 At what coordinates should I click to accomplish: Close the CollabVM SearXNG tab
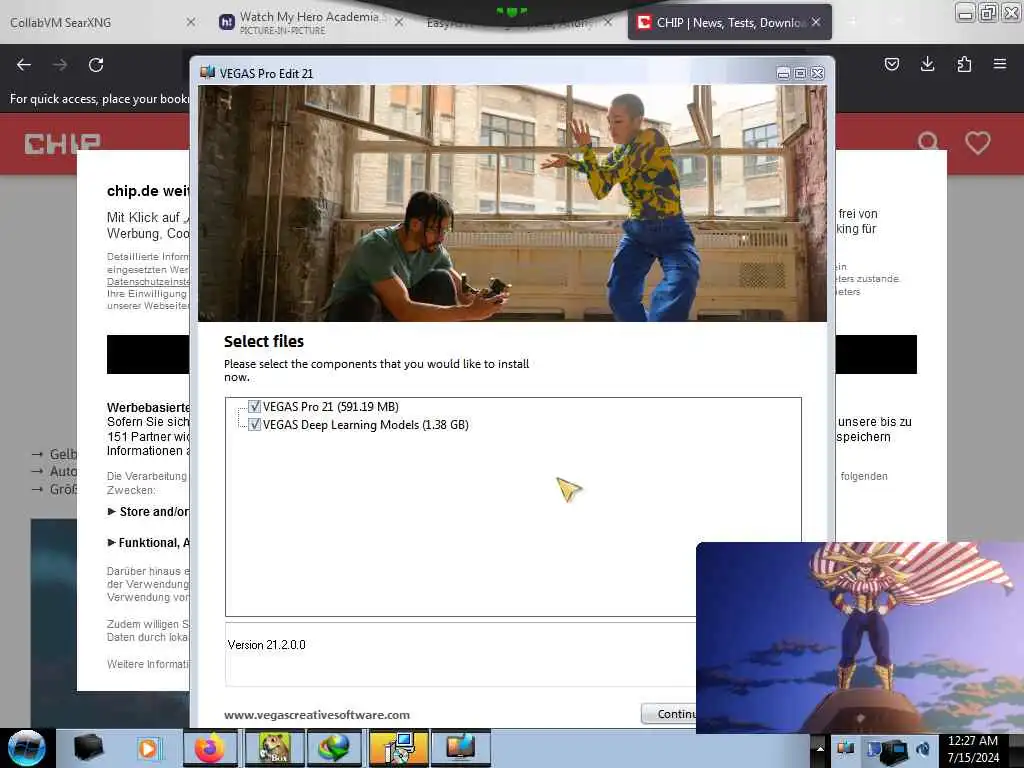coord(190,22)
